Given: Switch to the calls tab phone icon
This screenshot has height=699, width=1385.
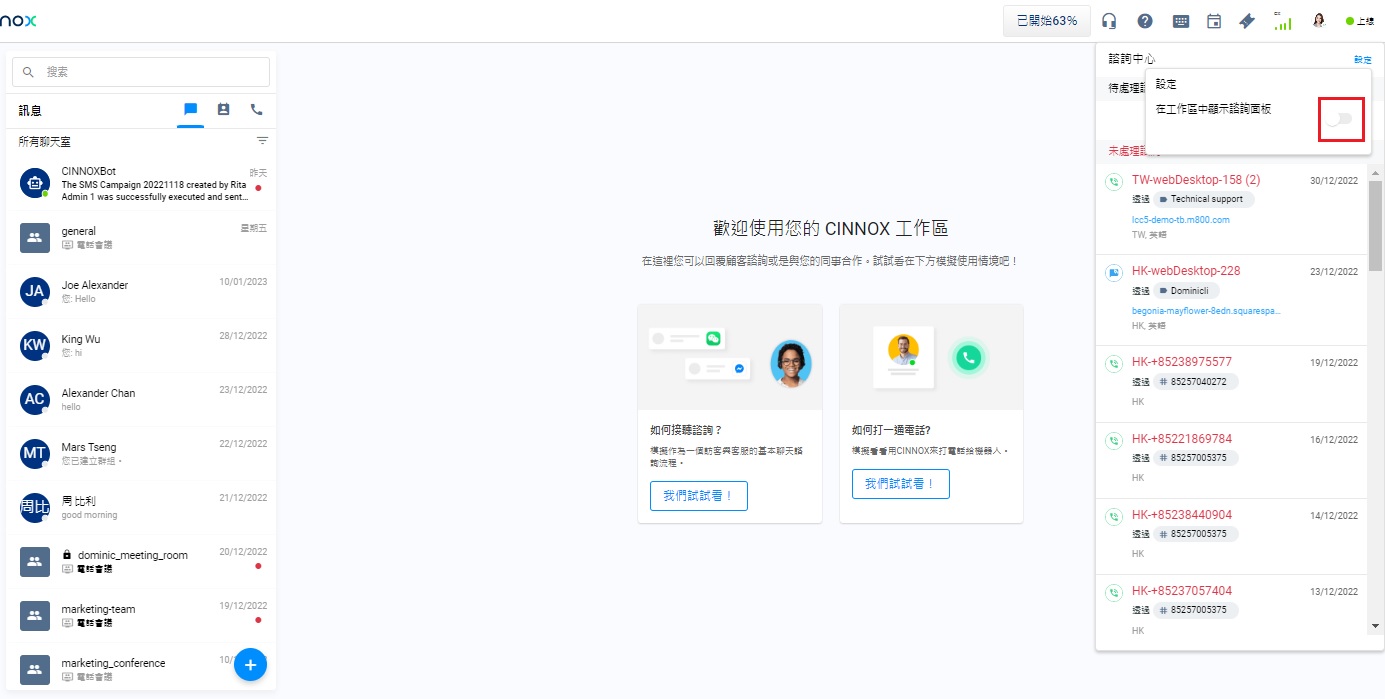Looking at the screenshot, I should (256, 109).
